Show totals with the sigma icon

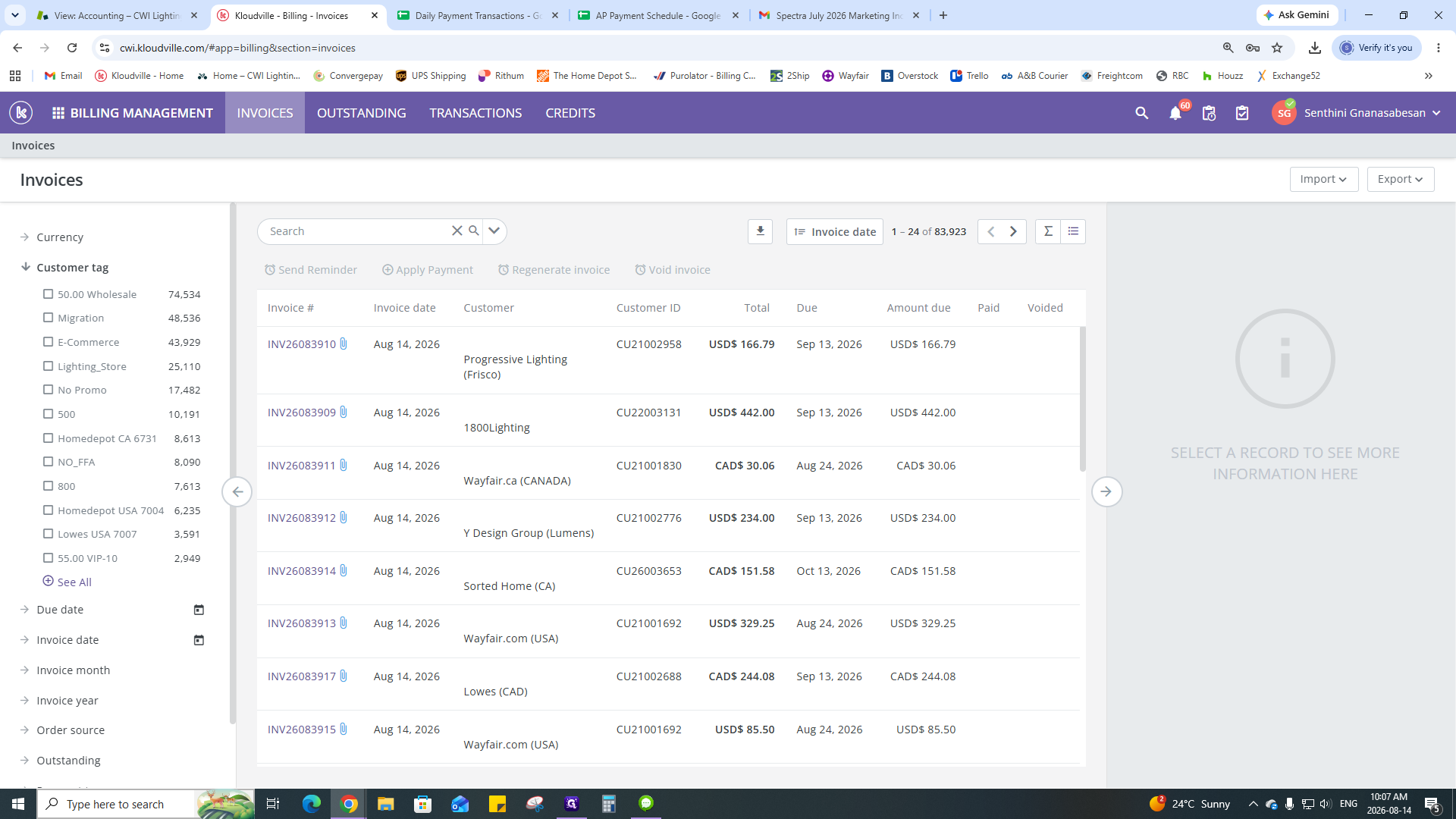(1048, 231)
